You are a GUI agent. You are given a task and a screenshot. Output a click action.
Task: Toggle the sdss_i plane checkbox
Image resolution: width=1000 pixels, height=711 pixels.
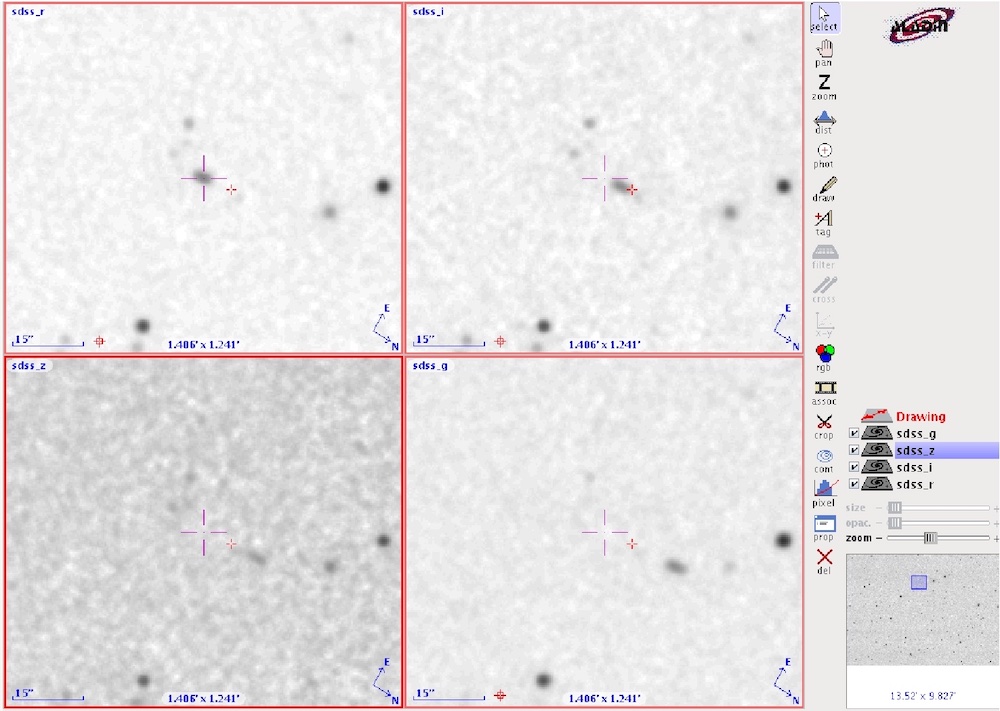click(x=854, y=467)
